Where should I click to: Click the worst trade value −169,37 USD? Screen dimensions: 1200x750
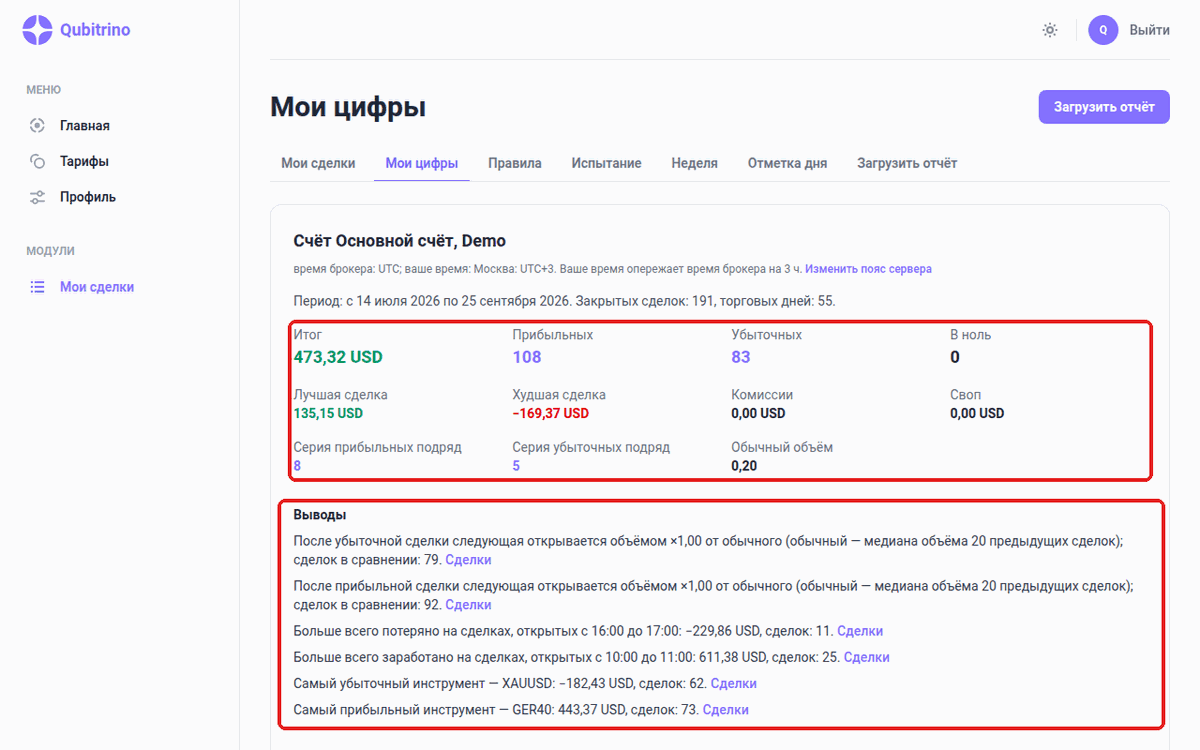pyautogui.click(x=551, y=413)
